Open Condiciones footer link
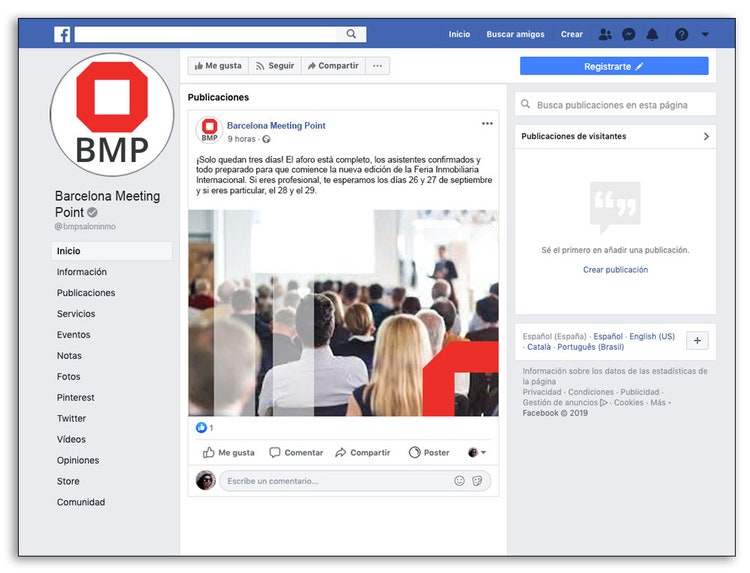Viewport: 750px width, 573px height. tap(591, 392)
